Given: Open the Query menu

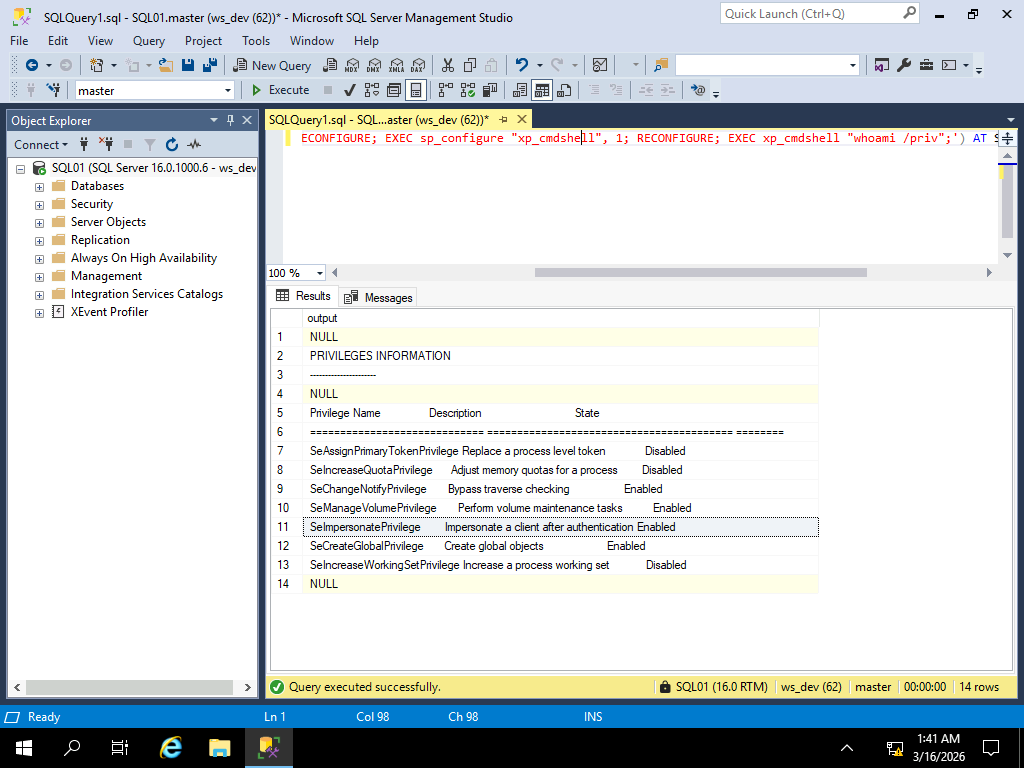Looking at the screenshot, I should pyautogui.click(x=149, y=40).
